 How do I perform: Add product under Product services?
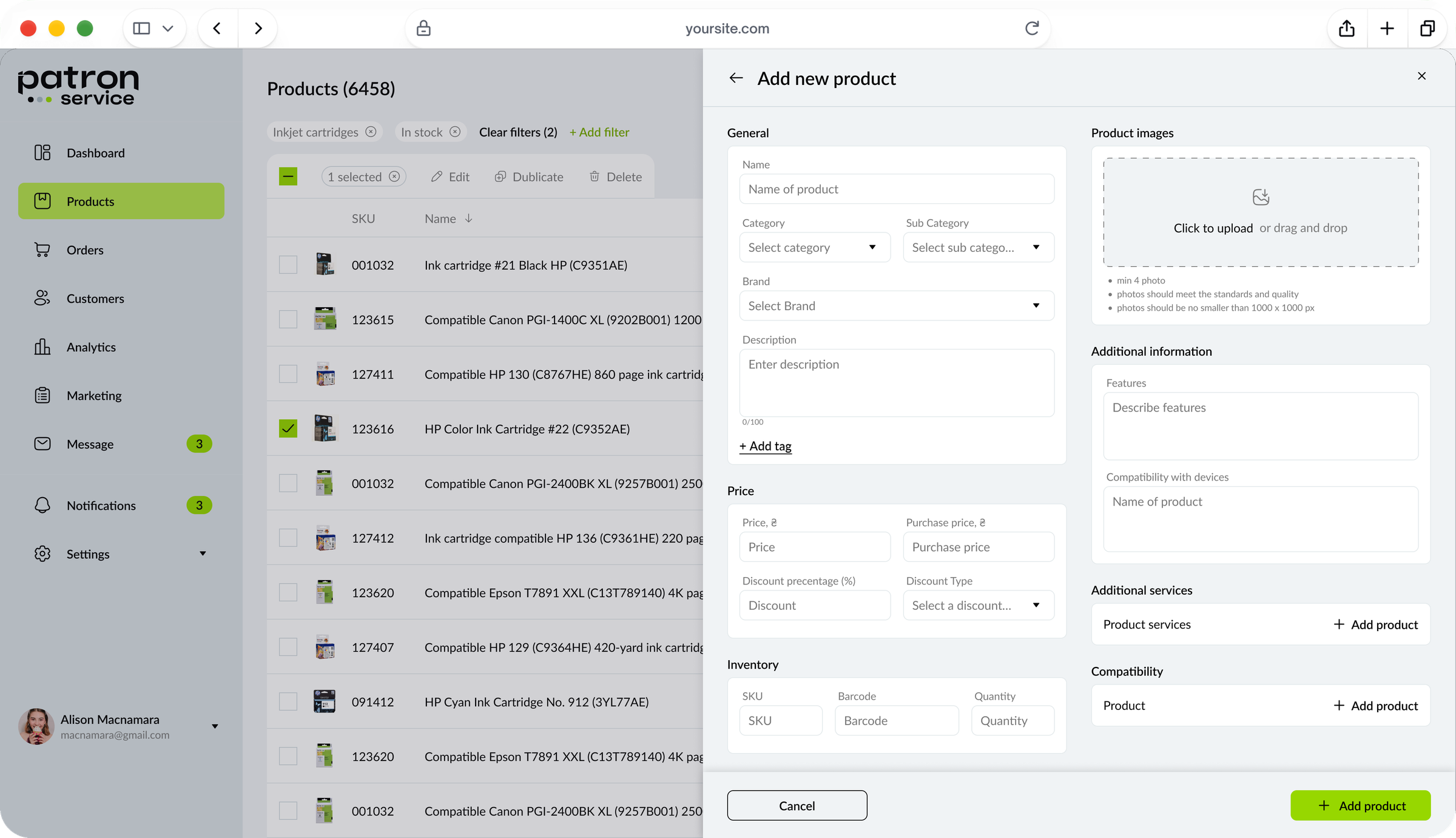[x=1376, y=624]
